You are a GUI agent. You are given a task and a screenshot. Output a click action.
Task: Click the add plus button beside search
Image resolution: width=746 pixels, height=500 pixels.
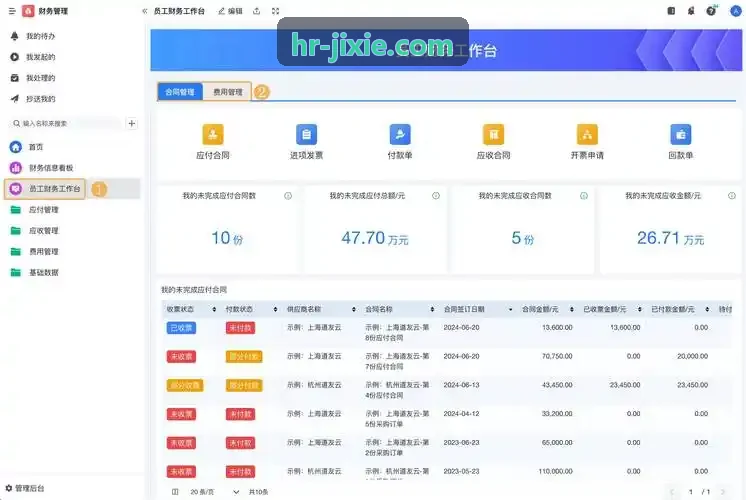click(132, 123)
